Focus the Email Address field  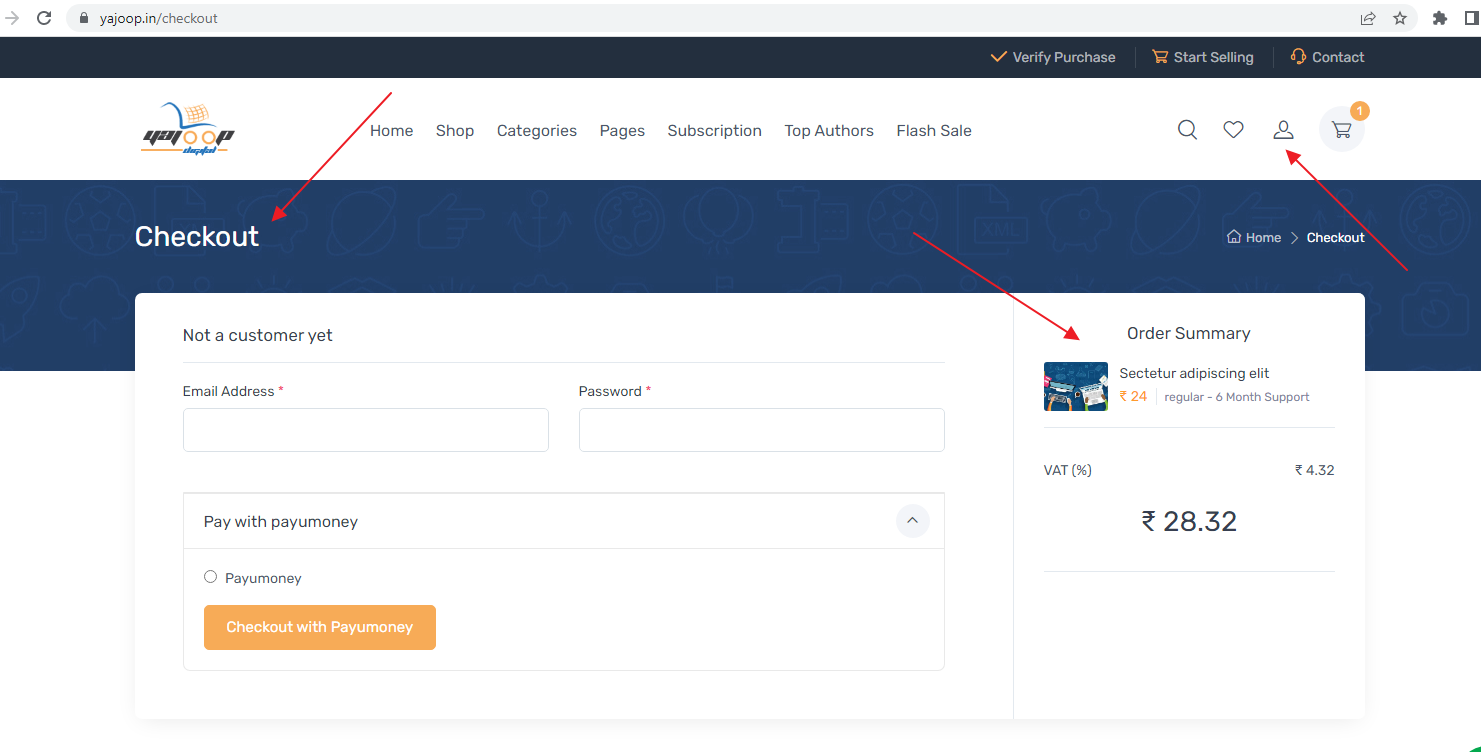point(366,430)
